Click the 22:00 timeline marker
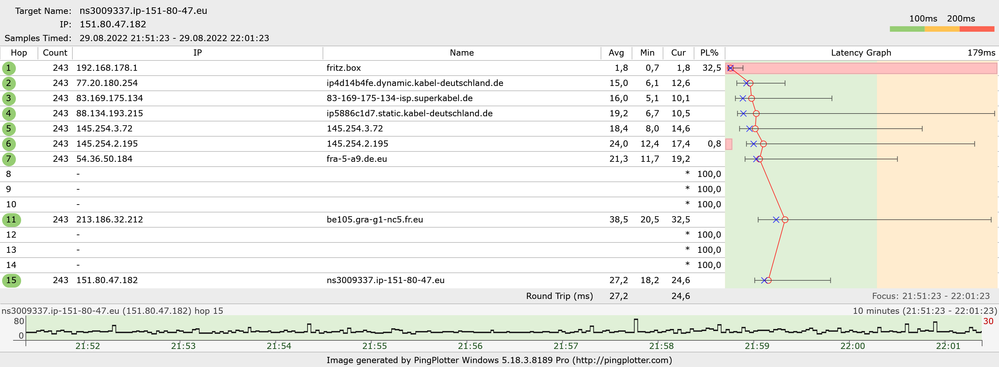 coord(852,345)
